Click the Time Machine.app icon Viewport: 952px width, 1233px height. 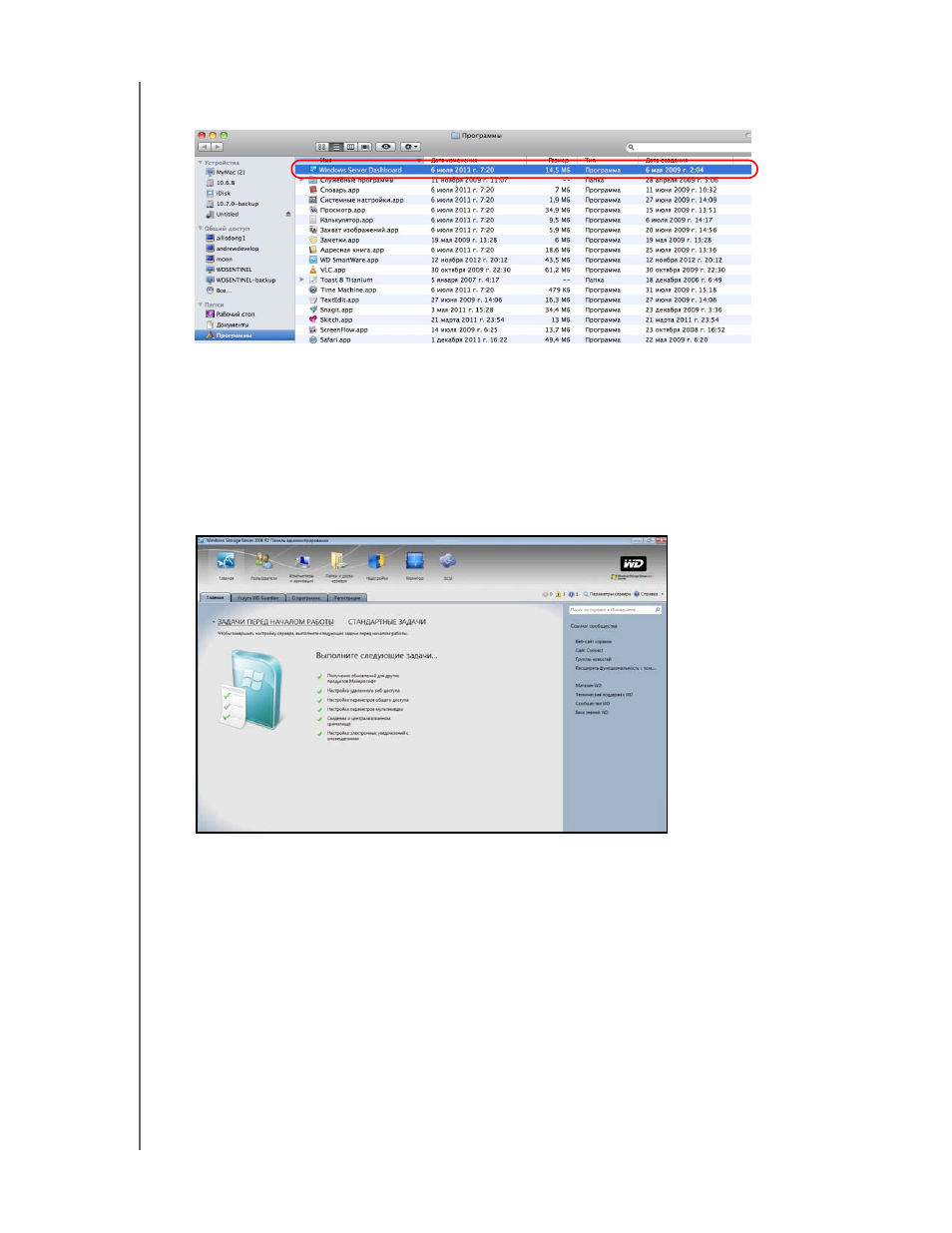point(313,290)
